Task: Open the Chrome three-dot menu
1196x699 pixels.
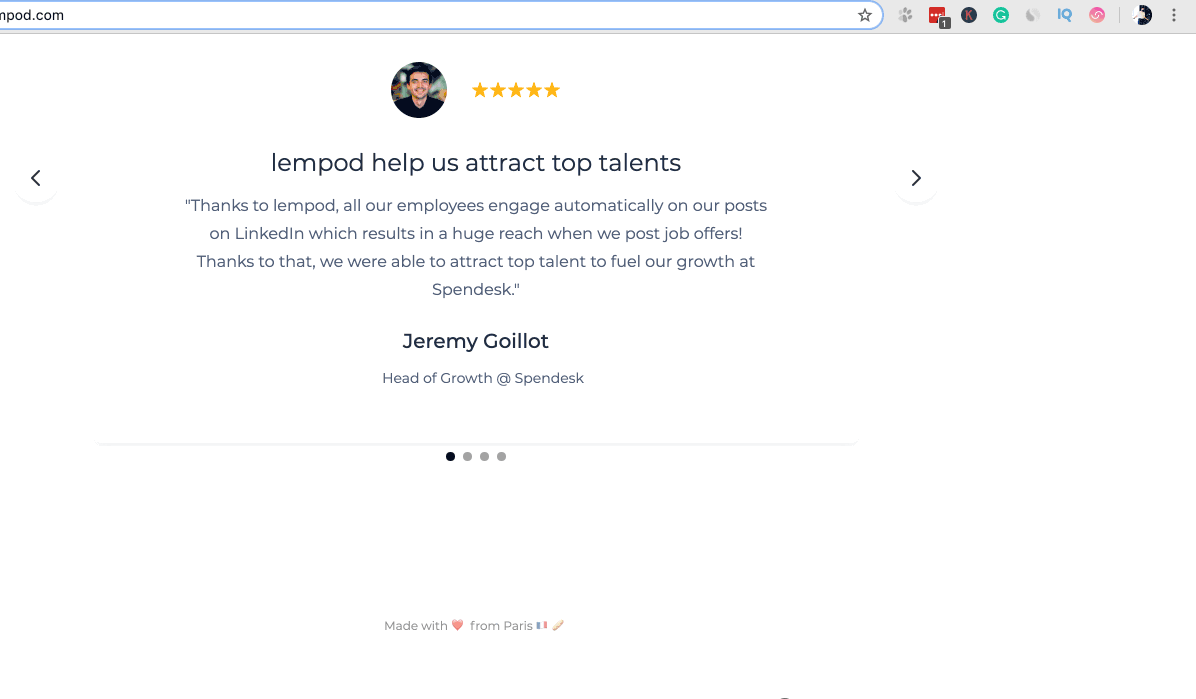Action: click(x=1174, y=15)
